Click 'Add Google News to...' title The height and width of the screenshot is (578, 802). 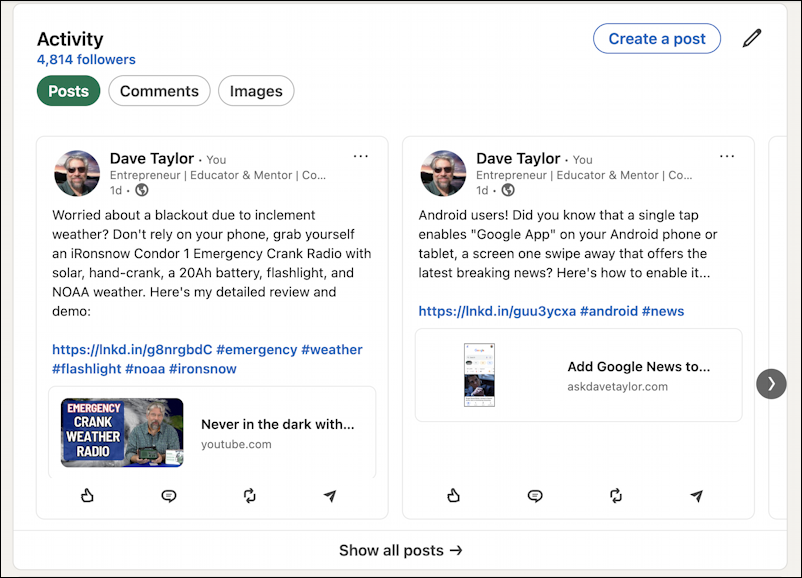tap(639, 367)
